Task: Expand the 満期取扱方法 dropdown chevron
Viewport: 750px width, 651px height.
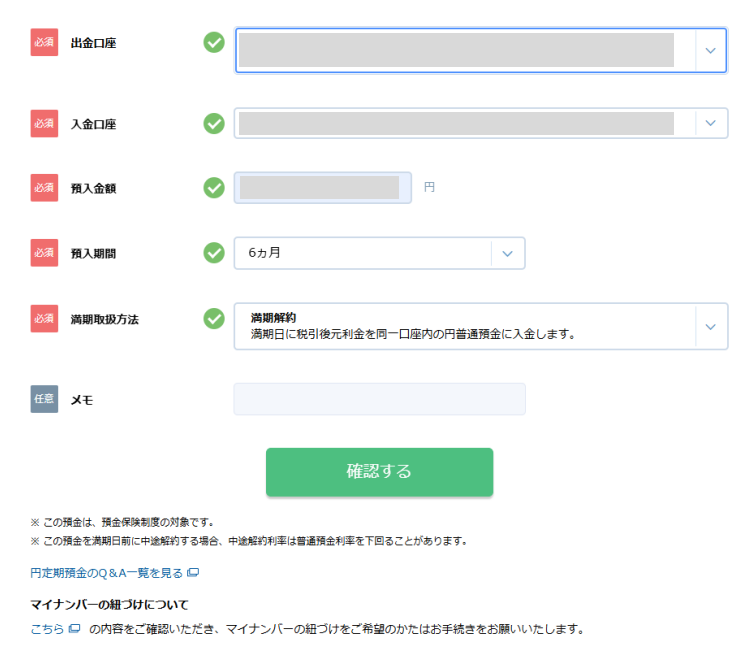Action: point(711,327)
